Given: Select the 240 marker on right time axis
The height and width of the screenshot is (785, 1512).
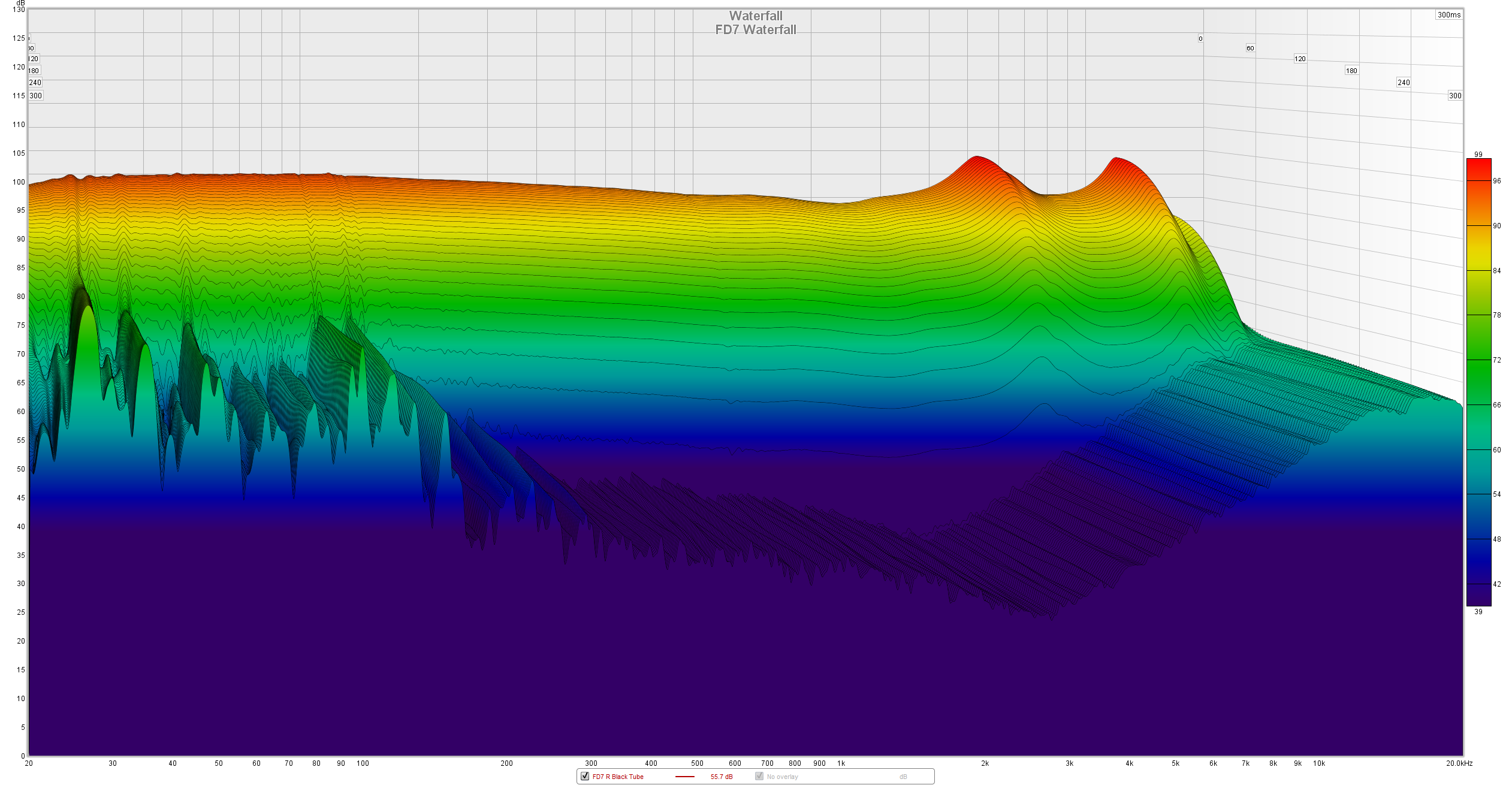Looking at the screenshot, I should pyautogui.click(x=1404, y=83).
